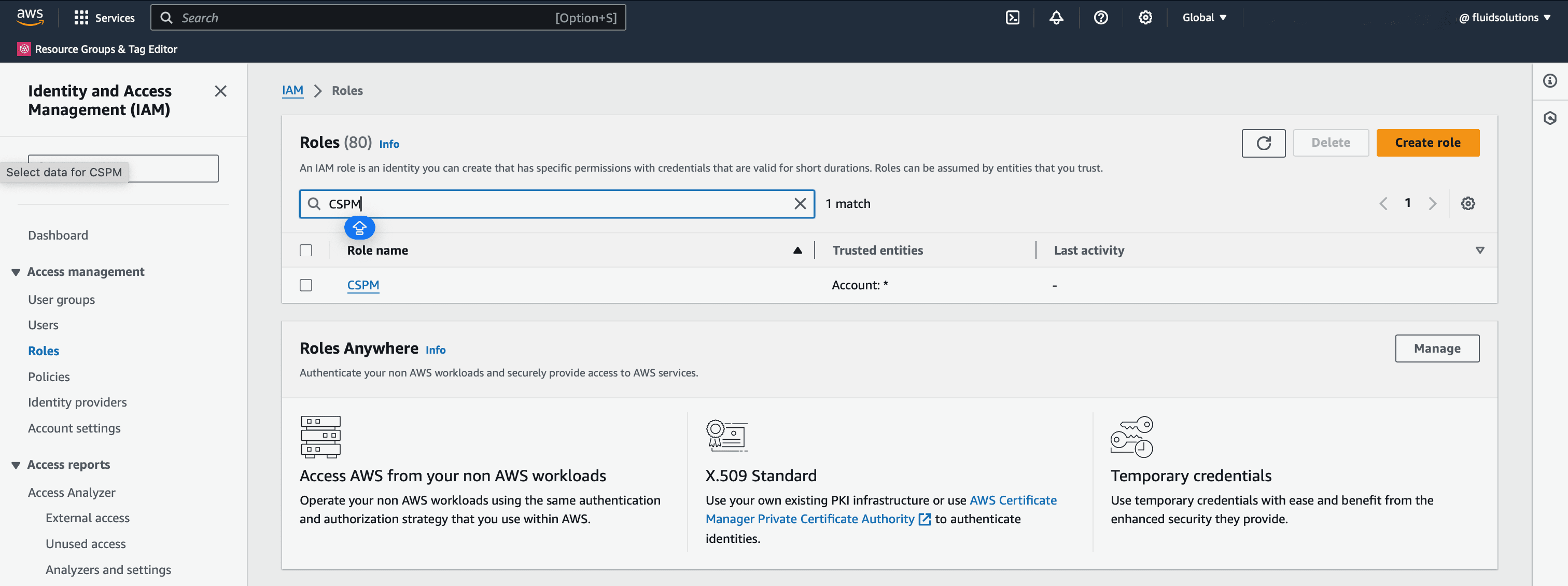Click the IAM breadcrumb link
The width and height of the screenshot is (1568, 586).
292,91
